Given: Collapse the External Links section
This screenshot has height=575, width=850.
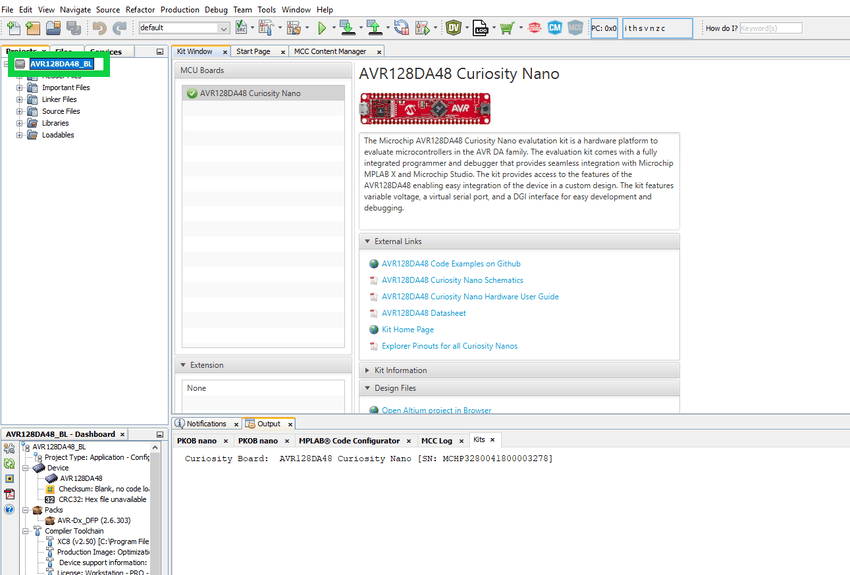Looking at the screenshot, I should point(366,241).
